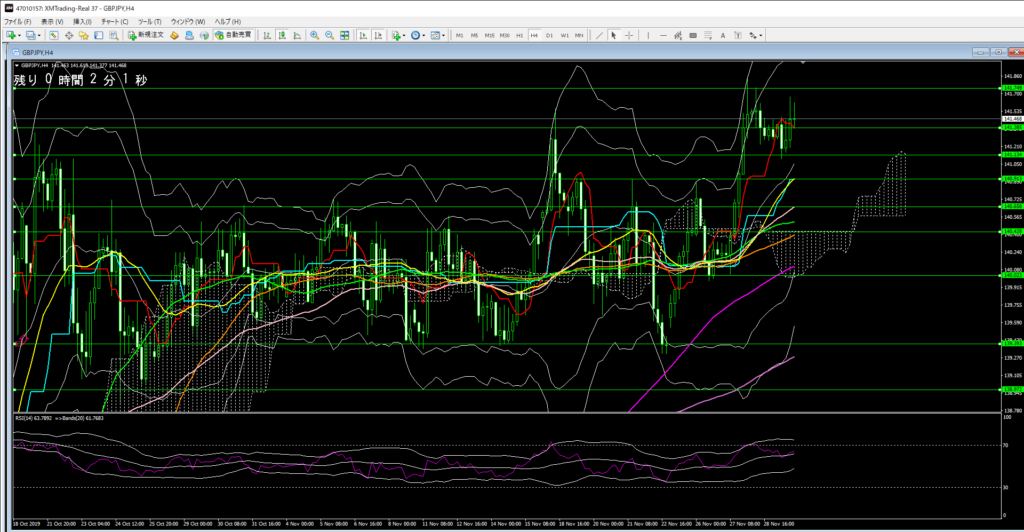
Task: Select the D1 timeframe
Action: 549,35
